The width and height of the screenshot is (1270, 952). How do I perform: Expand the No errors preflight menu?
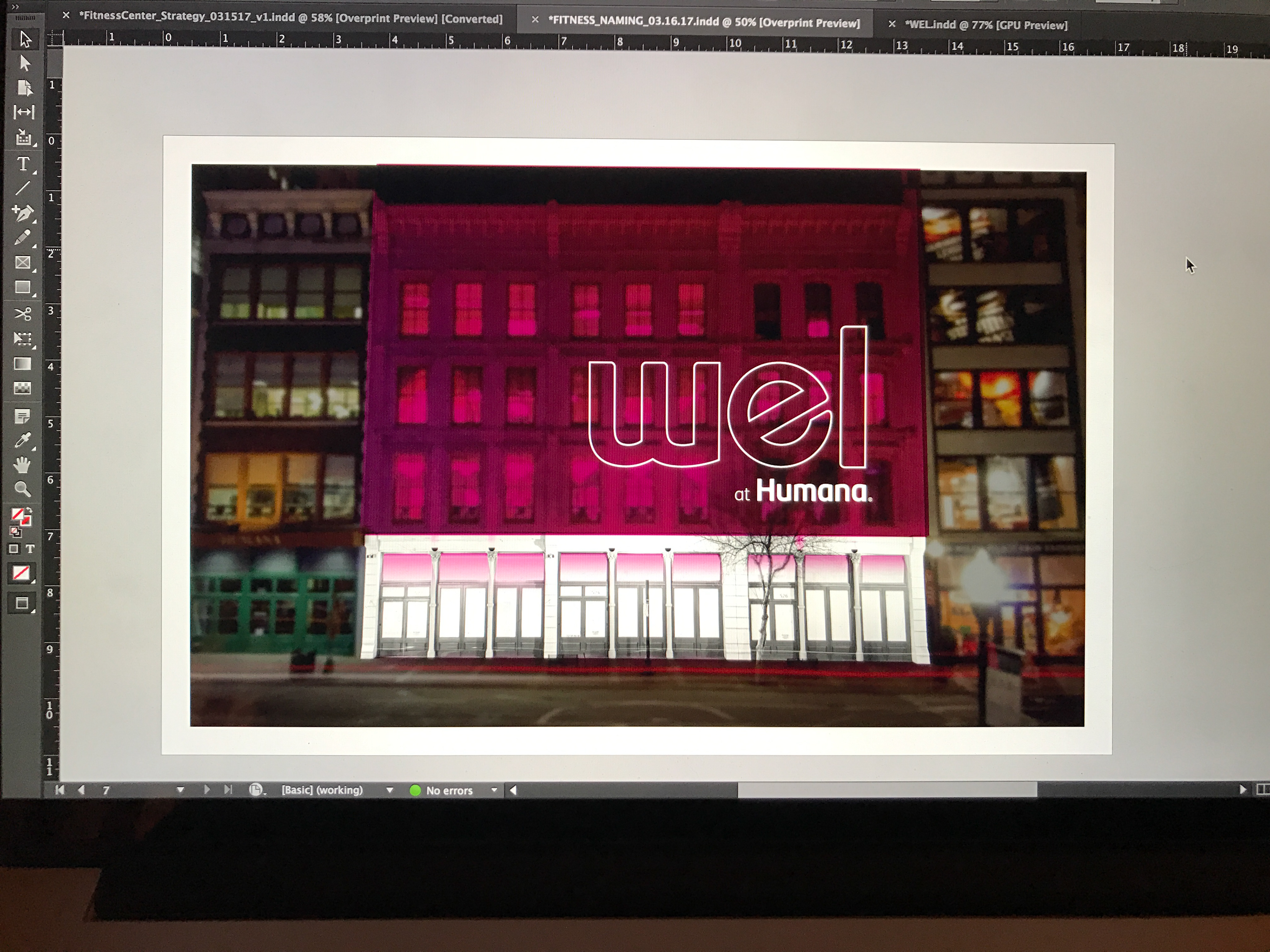click(494, 790)
